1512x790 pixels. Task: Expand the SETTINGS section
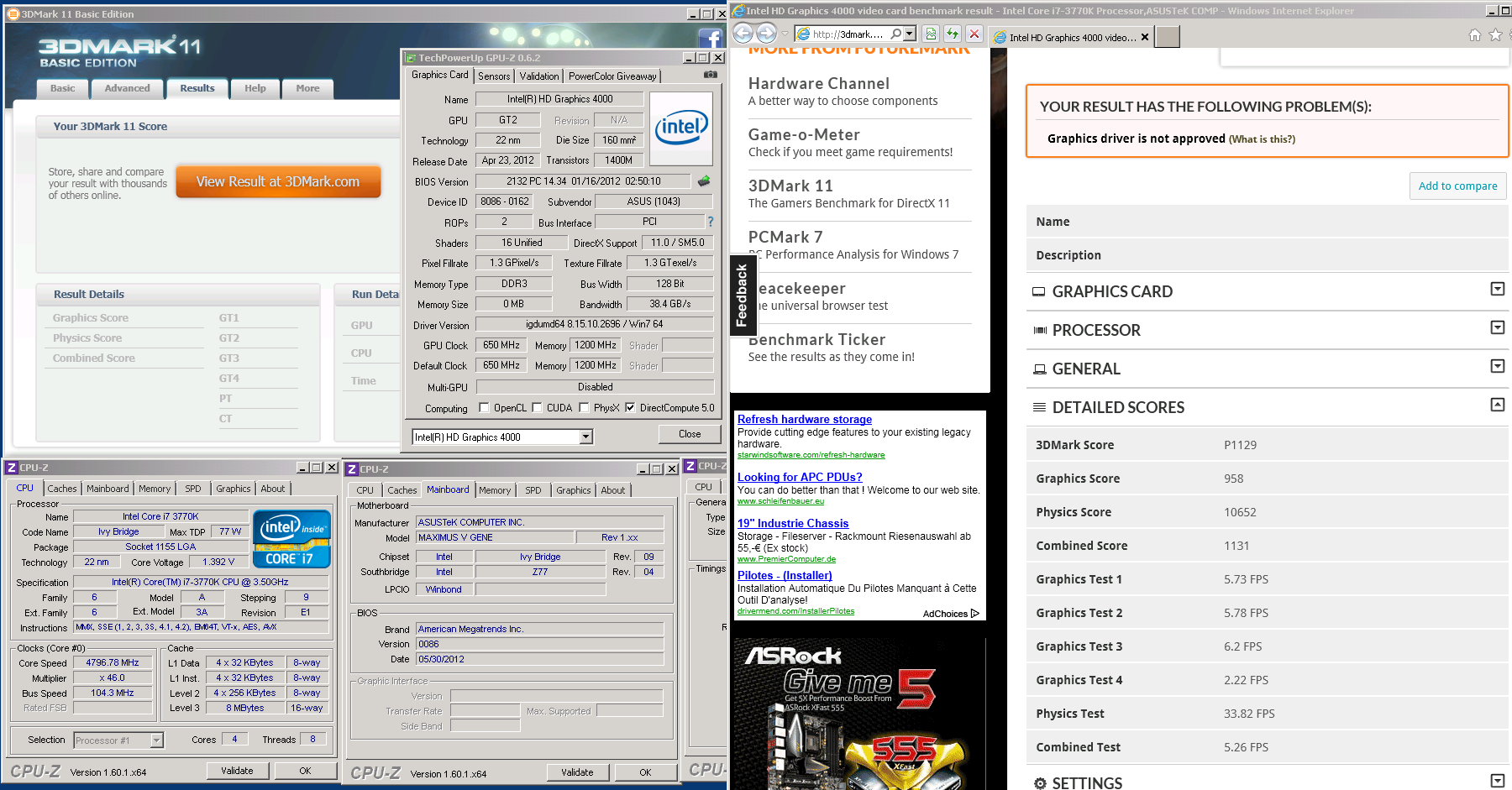(x=1497, y=782)
